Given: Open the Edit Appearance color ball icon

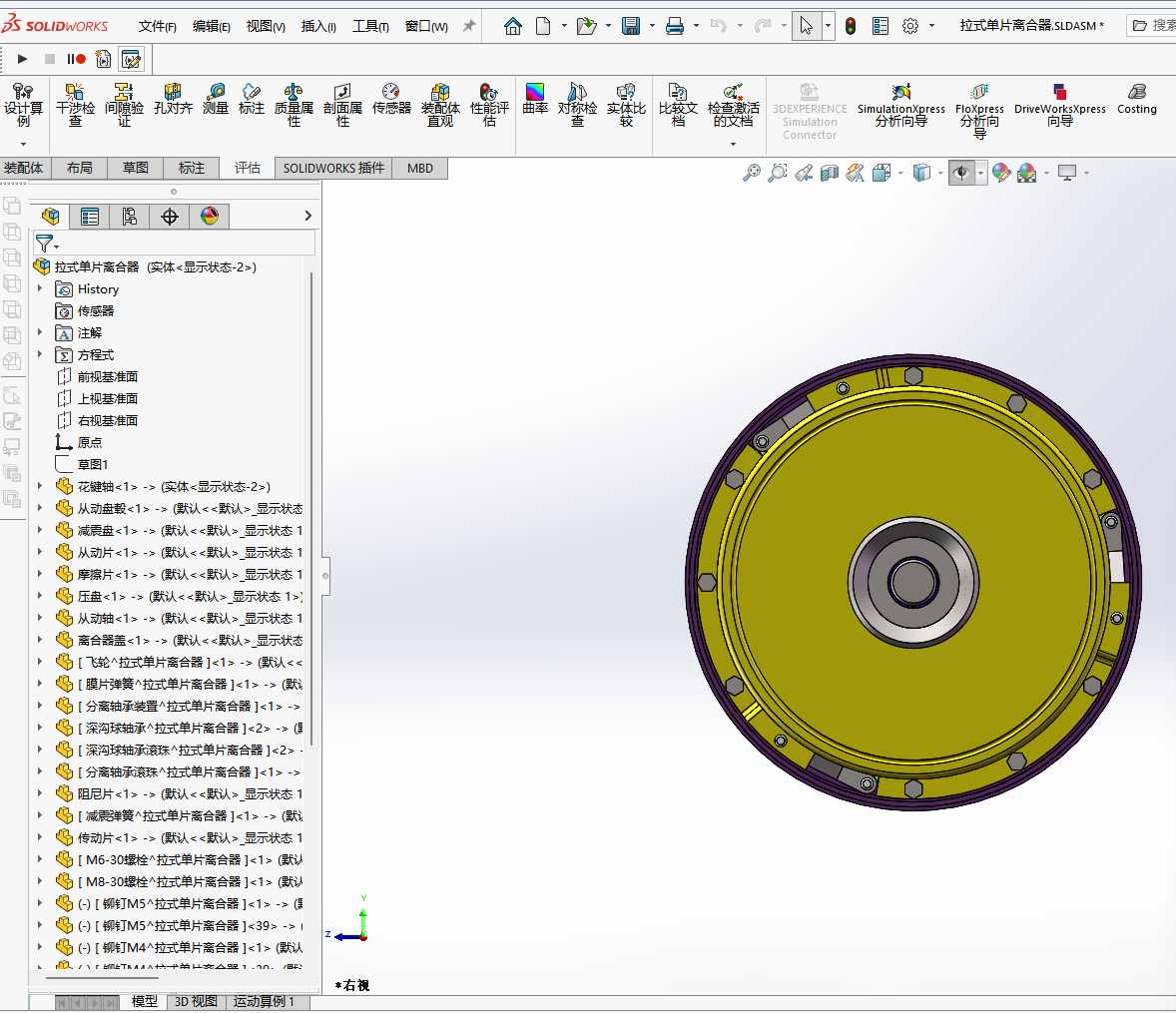Looking at the screenshot, I should (1001, 174).
